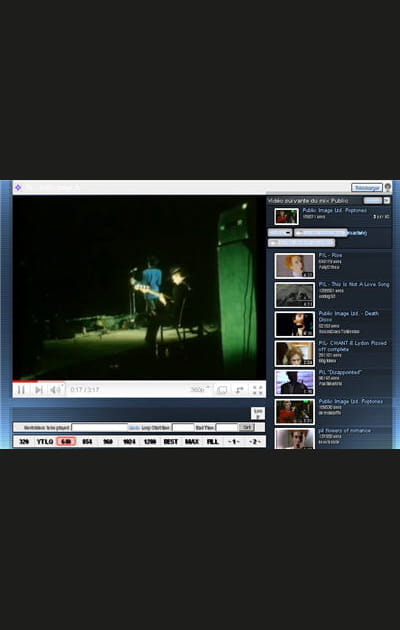Open the lower Public Image Ltd. Poptones thumbnail
This screenshot has height=630, width=400.
pos(294,412)
